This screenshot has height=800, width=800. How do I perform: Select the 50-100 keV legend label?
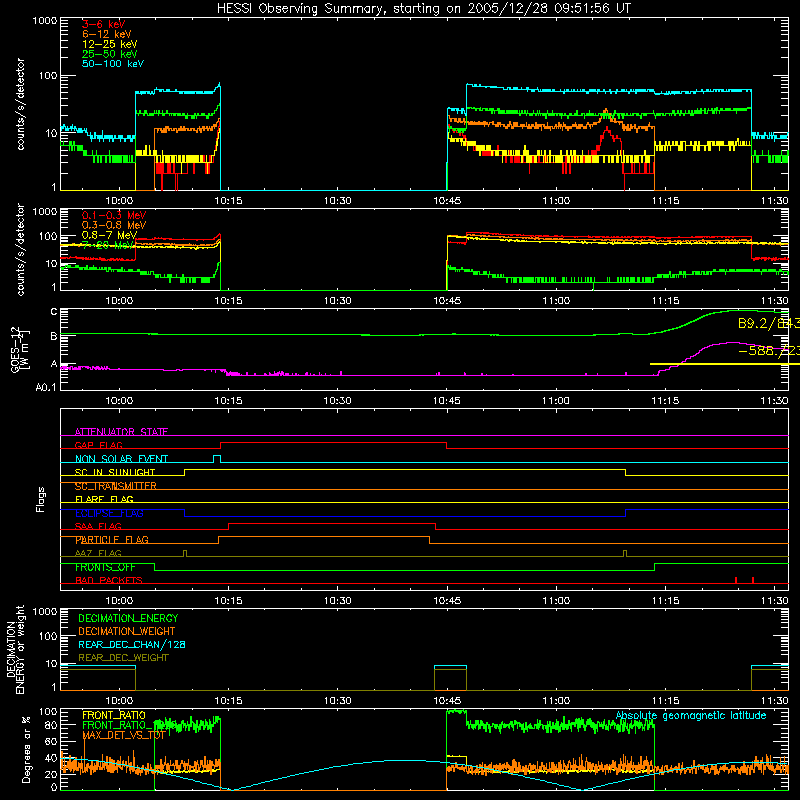click(113, 64)
